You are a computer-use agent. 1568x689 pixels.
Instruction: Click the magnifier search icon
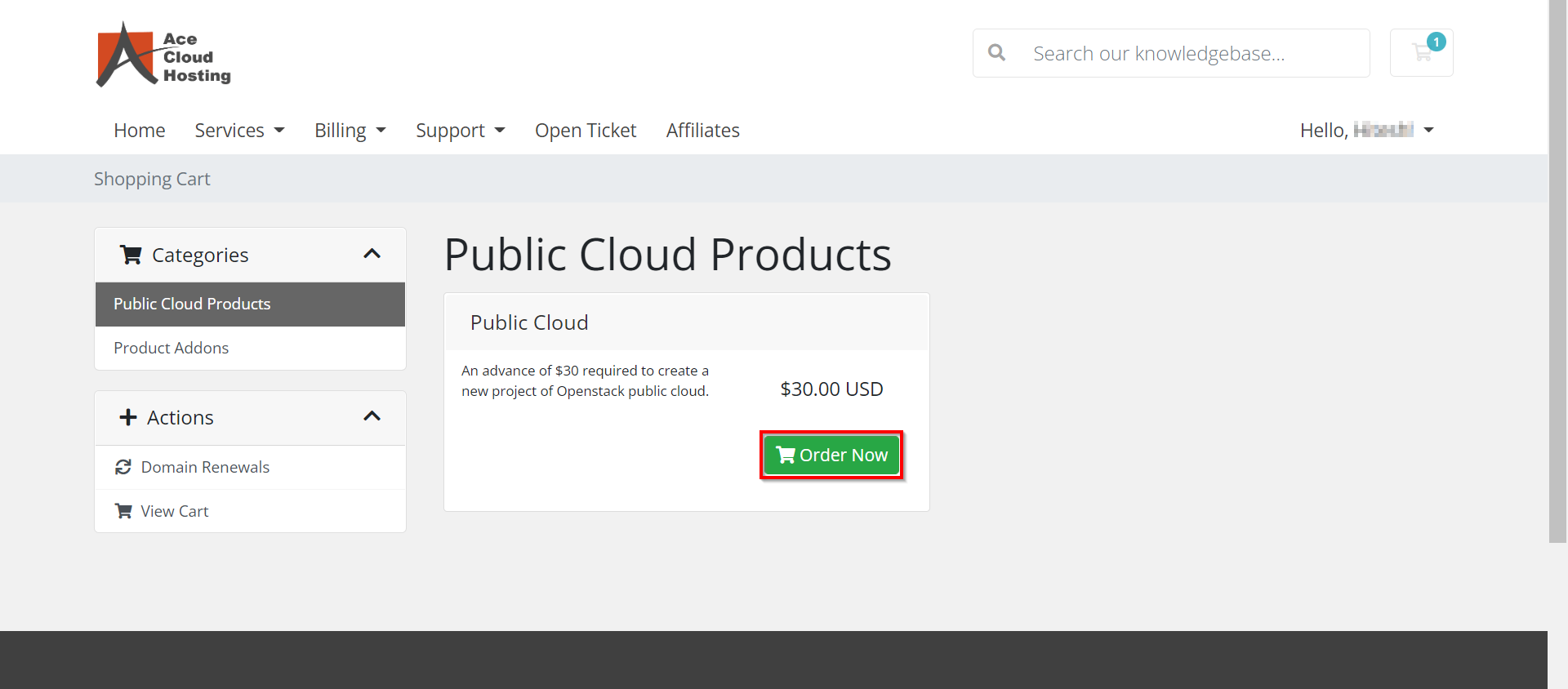(x=996, y=53)
